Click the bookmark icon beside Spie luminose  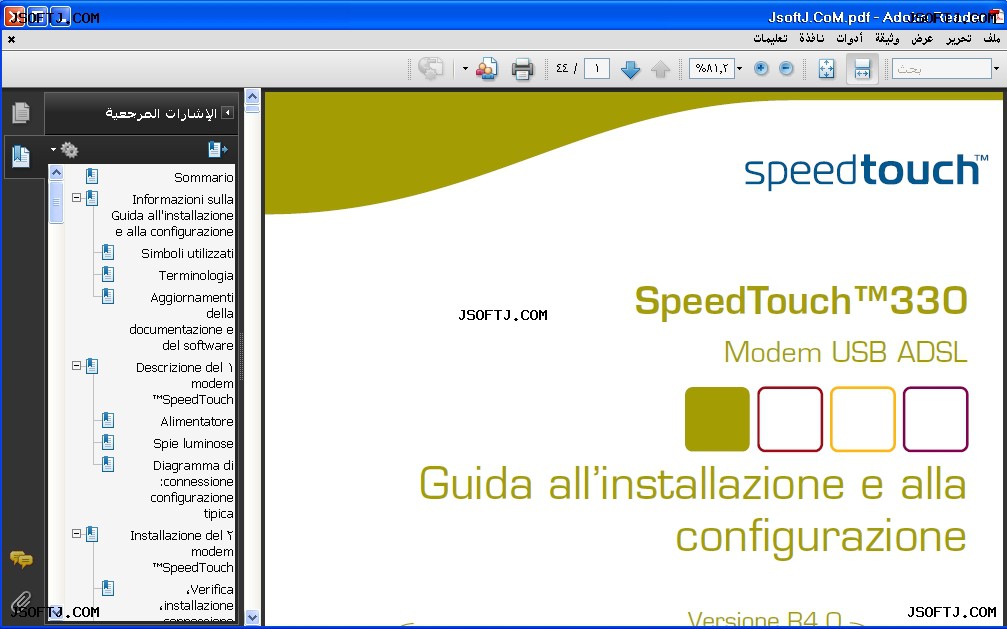[x=108, y=442]
